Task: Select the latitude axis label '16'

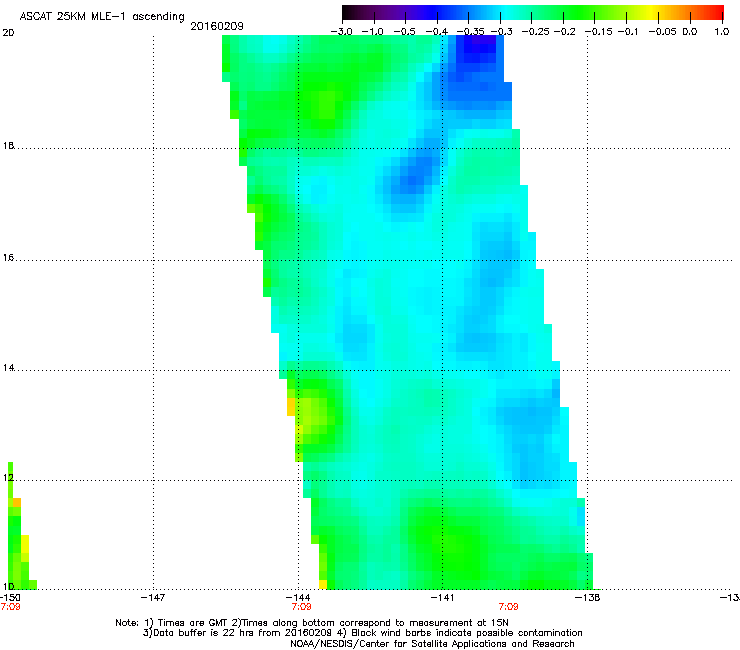Action: point(8,258)
